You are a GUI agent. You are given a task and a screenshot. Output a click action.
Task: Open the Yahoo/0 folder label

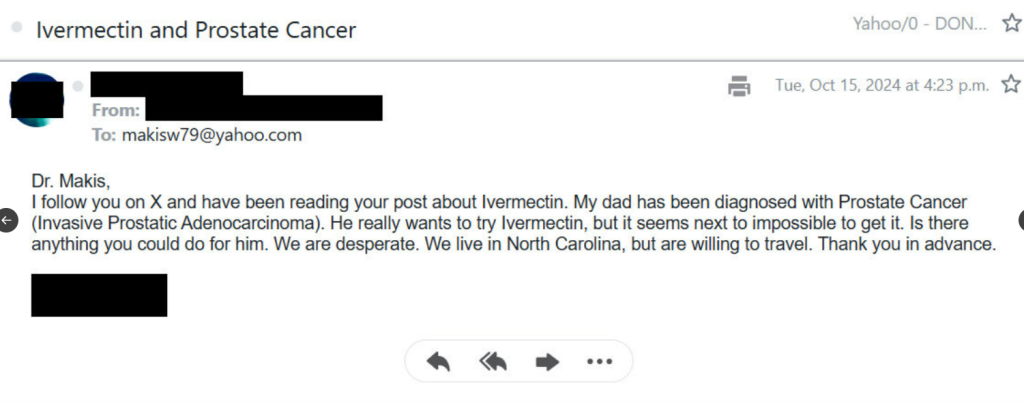tap(919, 23)
